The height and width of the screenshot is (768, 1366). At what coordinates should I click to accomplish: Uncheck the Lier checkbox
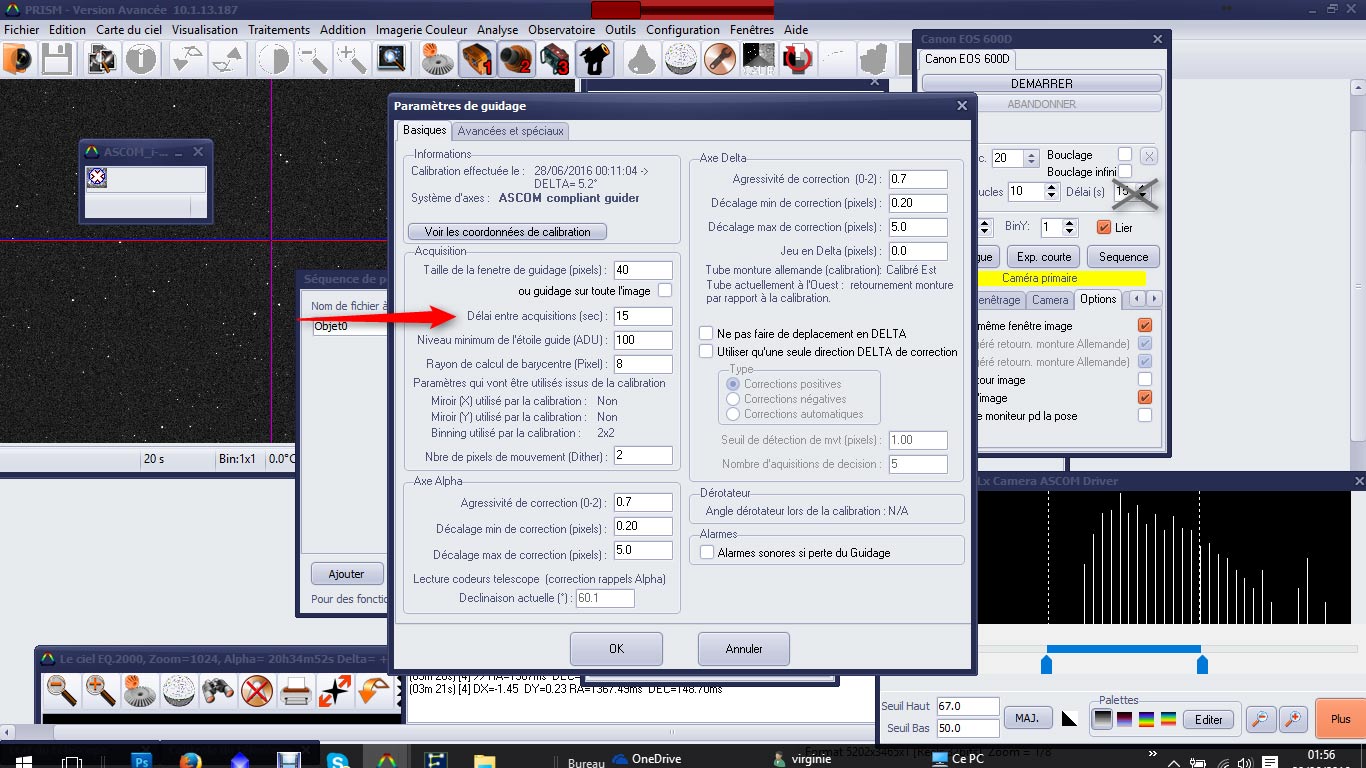point(1104,227)
